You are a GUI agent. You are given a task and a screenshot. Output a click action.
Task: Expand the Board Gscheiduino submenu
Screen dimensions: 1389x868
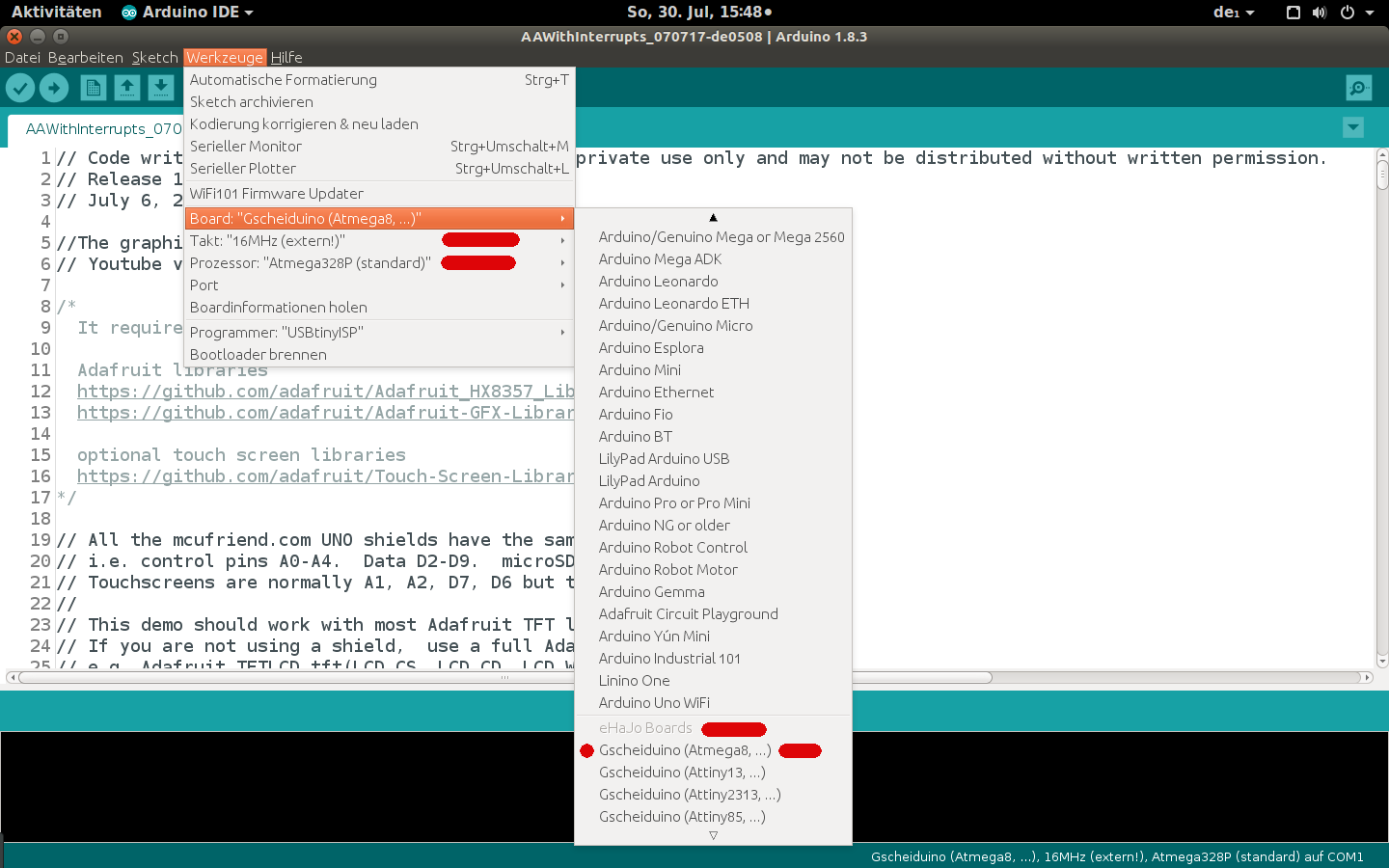(x=379, y=219)
